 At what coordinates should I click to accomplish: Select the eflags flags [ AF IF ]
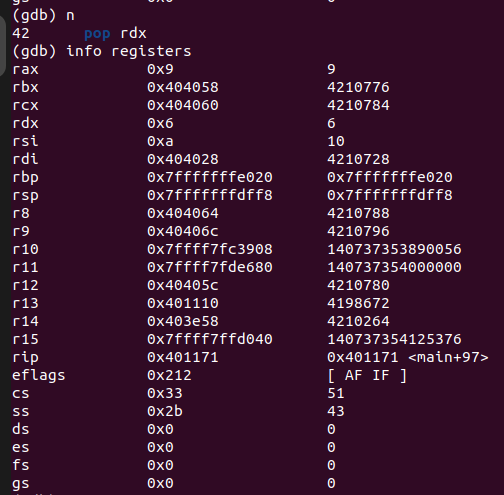pos(367,375)
